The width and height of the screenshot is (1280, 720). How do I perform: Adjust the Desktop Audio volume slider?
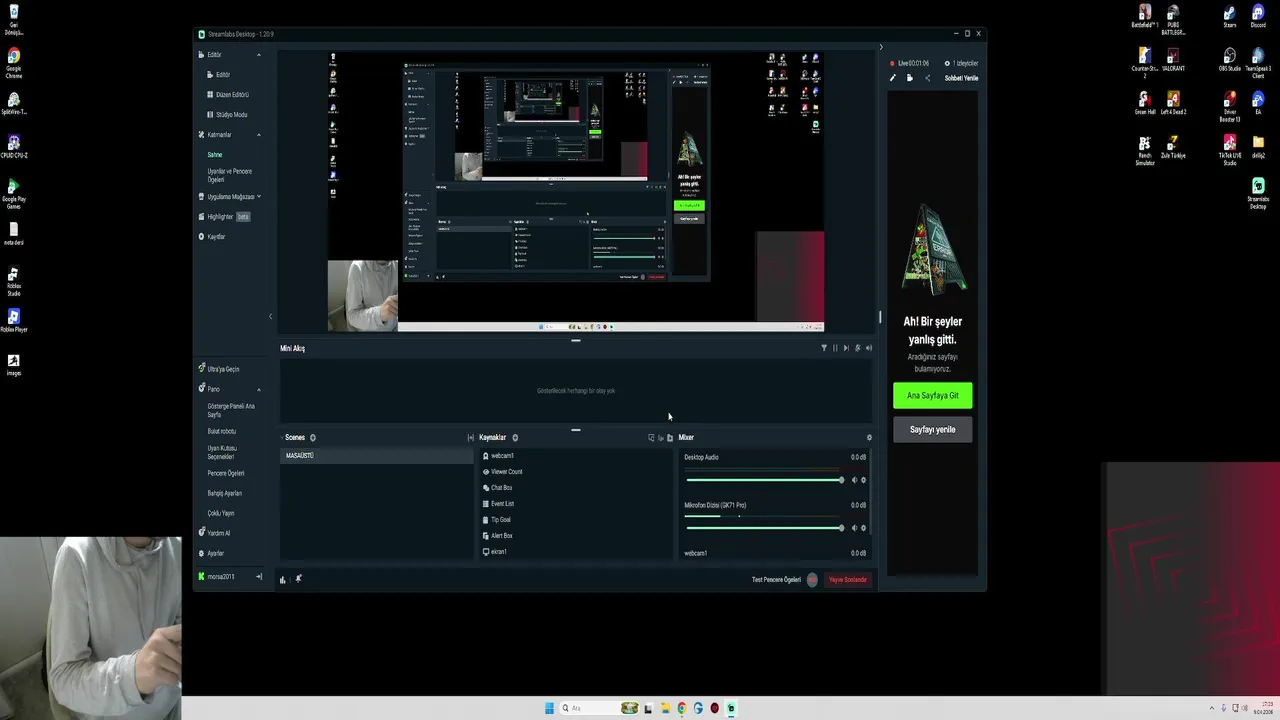click(765, 480)
